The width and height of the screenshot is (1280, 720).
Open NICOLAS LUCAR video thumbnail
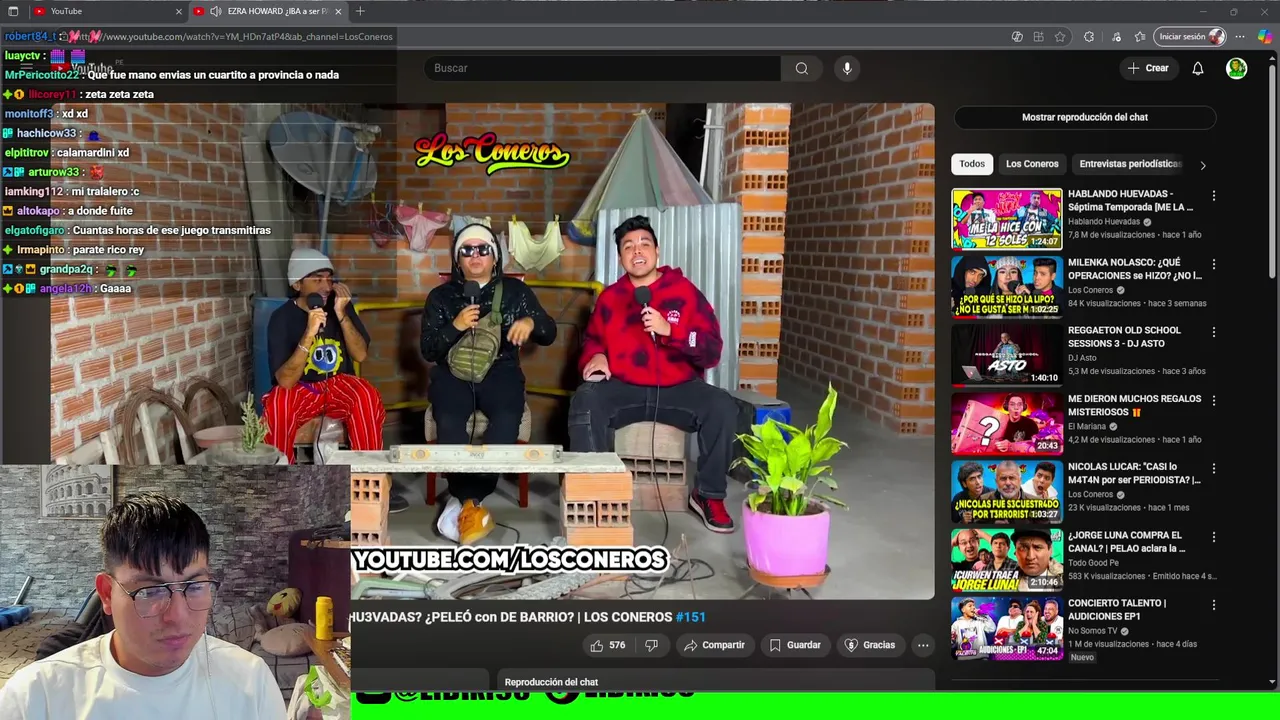[x=1007, y=491]
